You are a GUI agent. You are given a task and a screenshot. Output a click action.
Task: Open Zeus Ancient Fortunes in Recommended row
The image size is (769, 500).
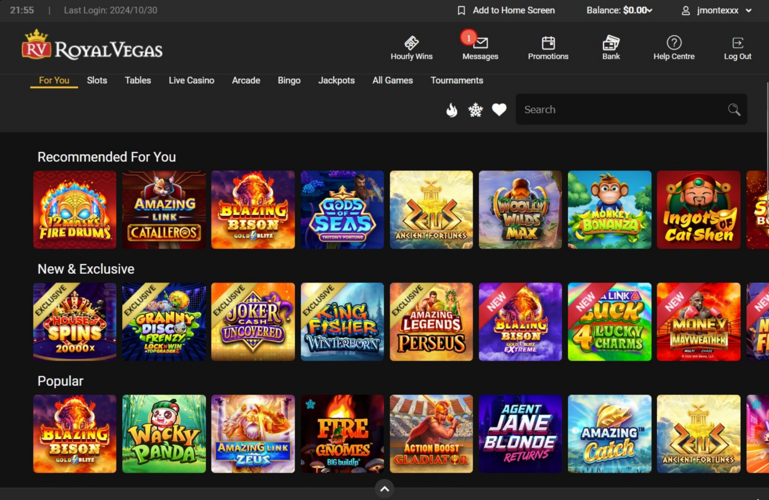tap(432, 210)
